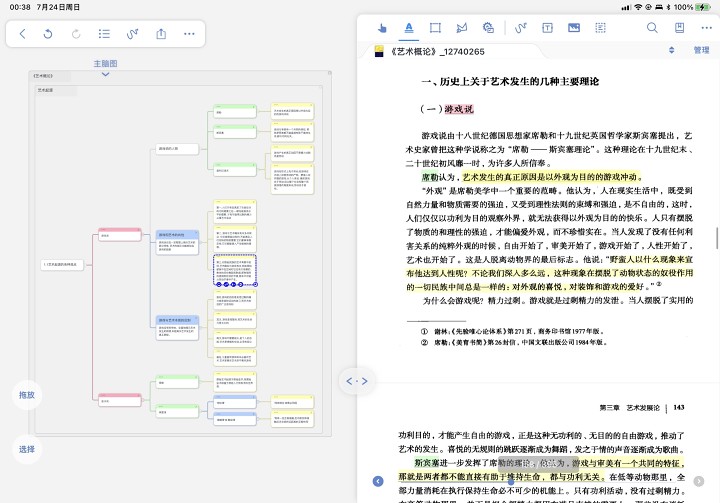Go back with the left toolbar arrow
The height and width of the screenshot is (503, 720).
(x=22, y=34)
